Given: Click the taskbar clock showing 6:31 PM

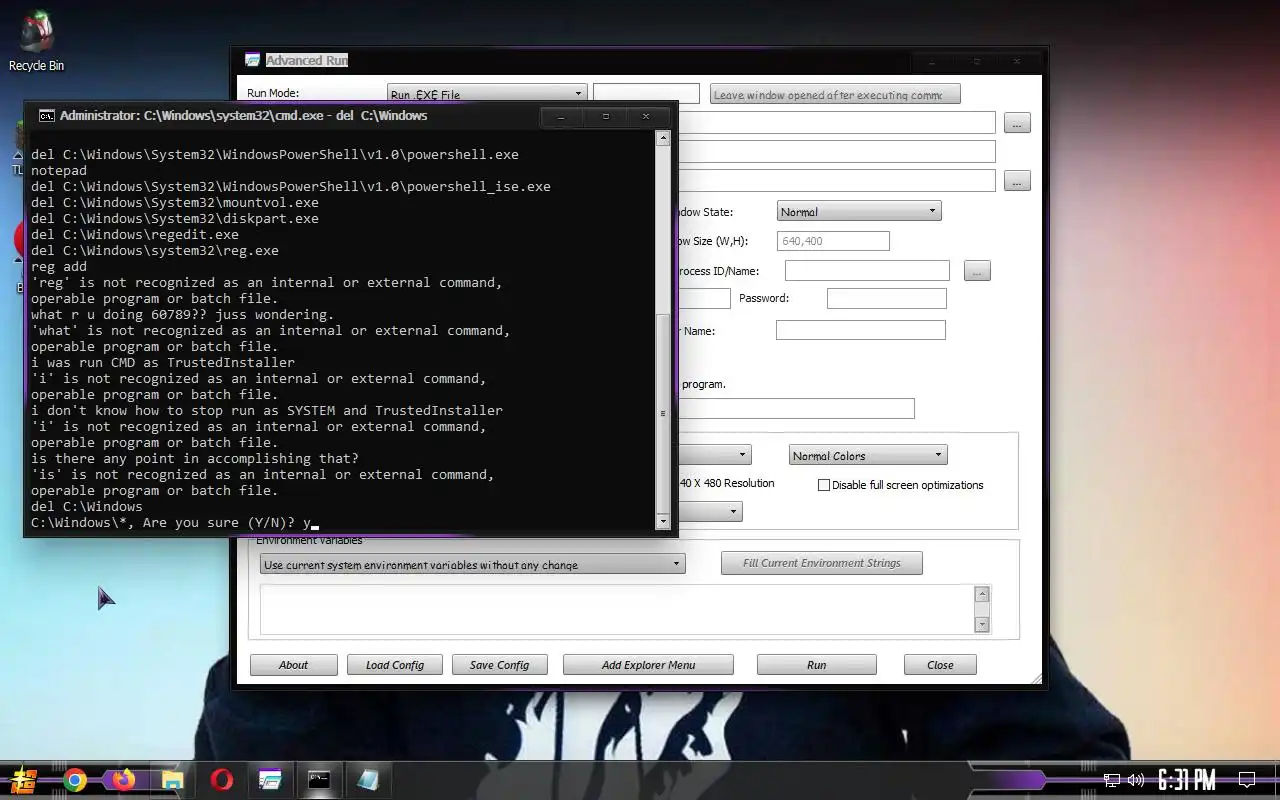Looking at the screenshot, I should [1187, 780].
